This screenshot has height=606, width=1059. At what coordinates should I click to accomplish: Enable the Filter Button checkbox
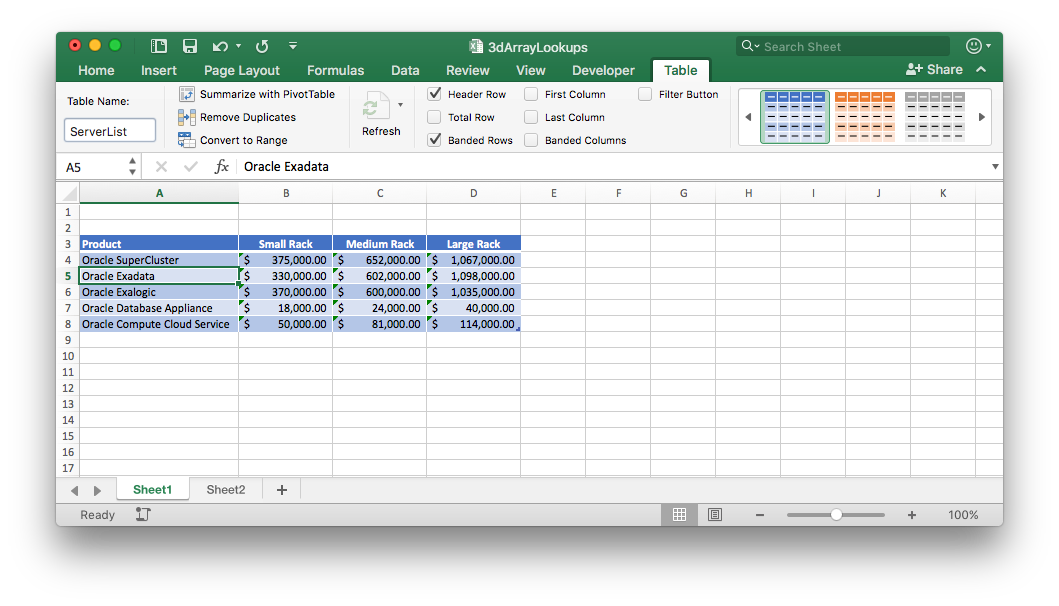(645, 94)
